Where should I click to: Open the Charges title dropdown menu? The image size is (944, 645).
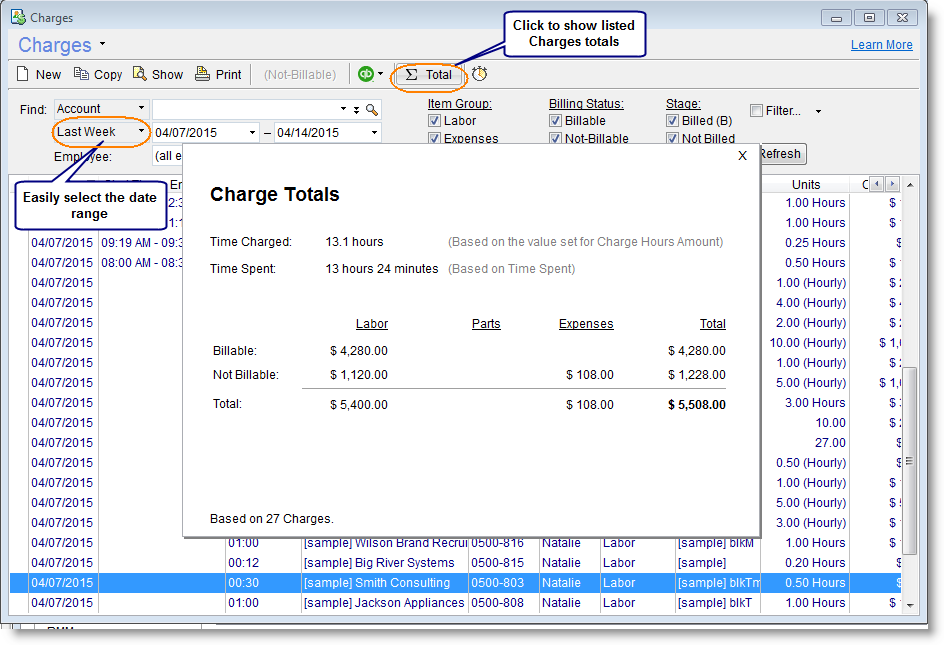(102, 44)
